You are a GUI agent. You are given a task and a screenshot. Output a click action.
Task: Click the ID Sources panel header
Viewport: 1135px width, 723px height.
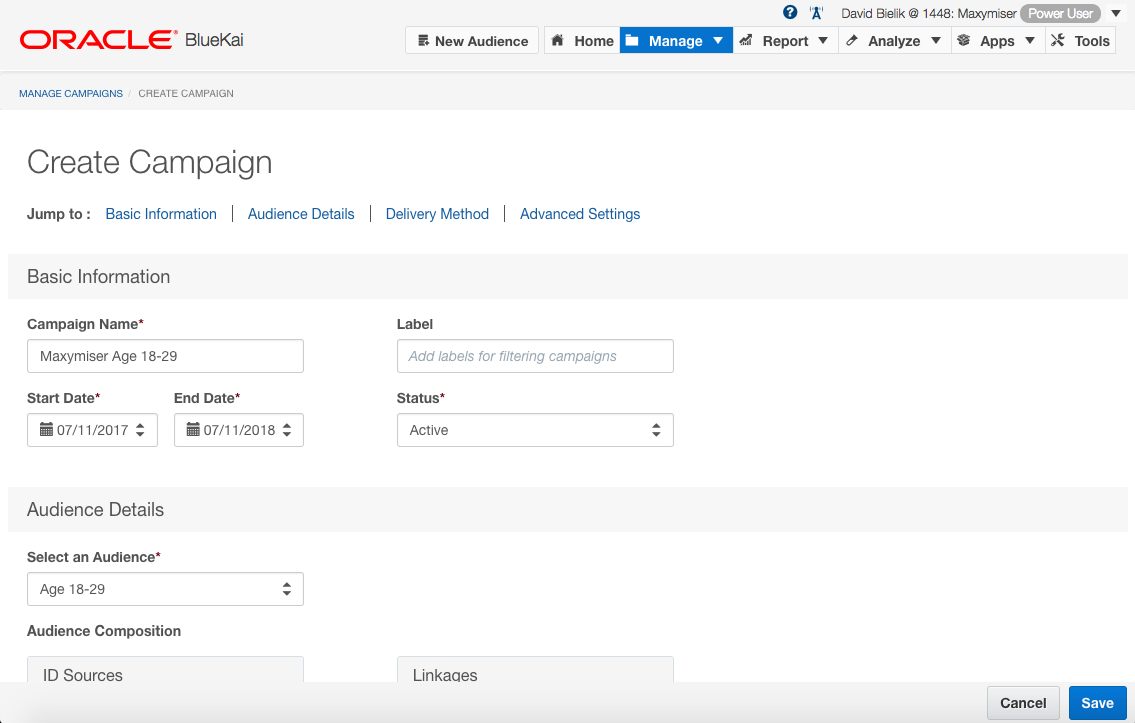[165, 670]
